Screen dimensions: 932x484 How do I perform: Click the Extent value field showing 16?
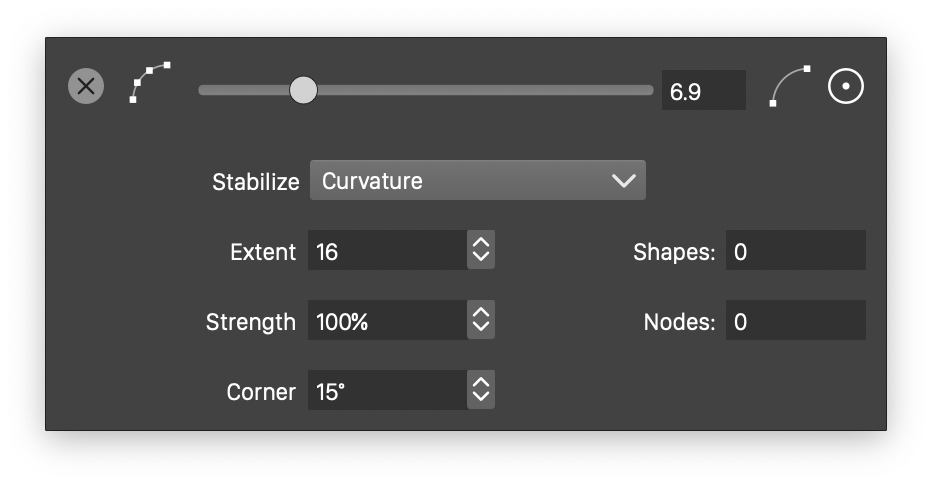click(386, 251)
